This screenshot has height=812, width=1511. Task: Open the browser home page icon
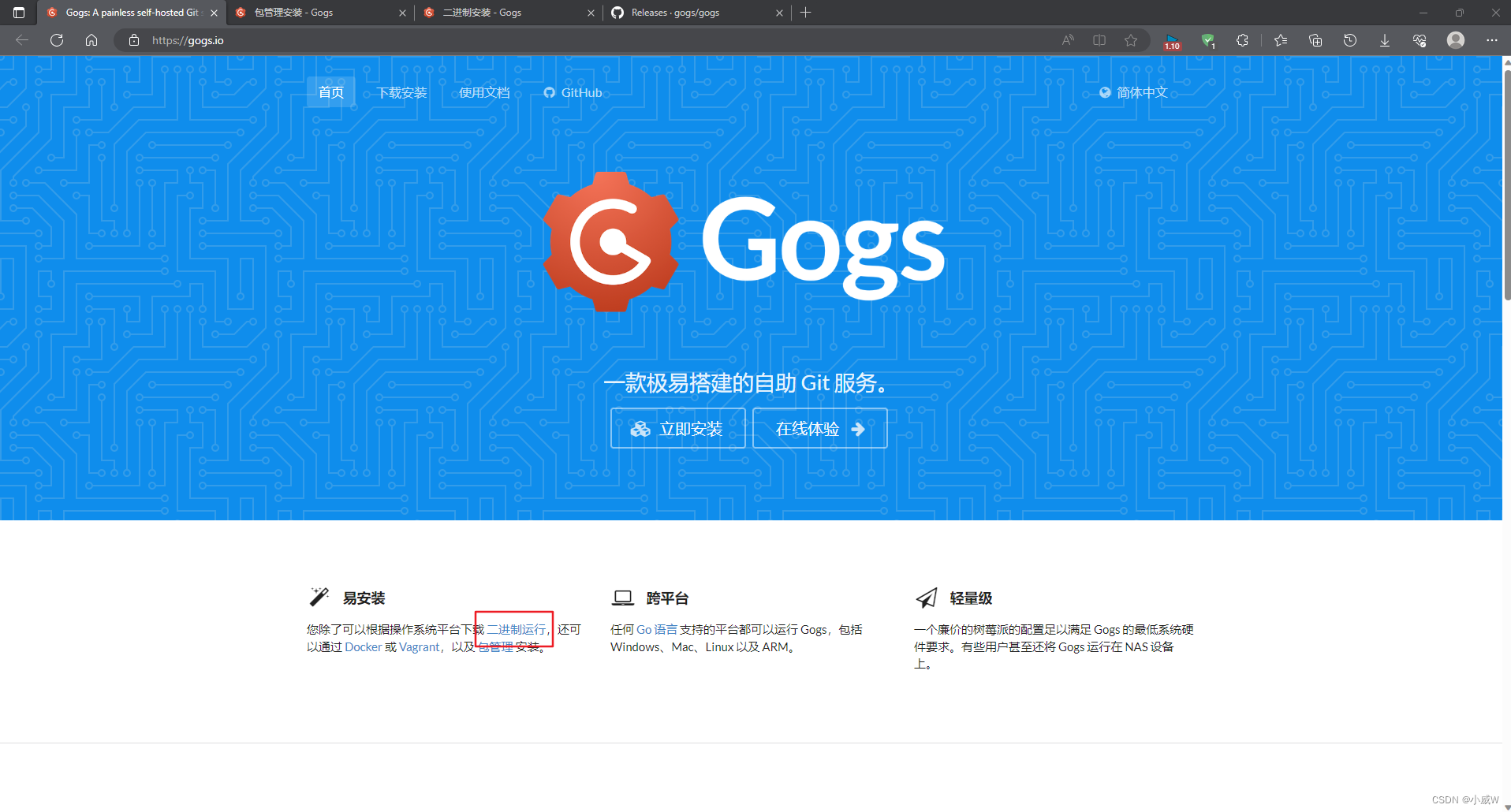coord(91,40)
